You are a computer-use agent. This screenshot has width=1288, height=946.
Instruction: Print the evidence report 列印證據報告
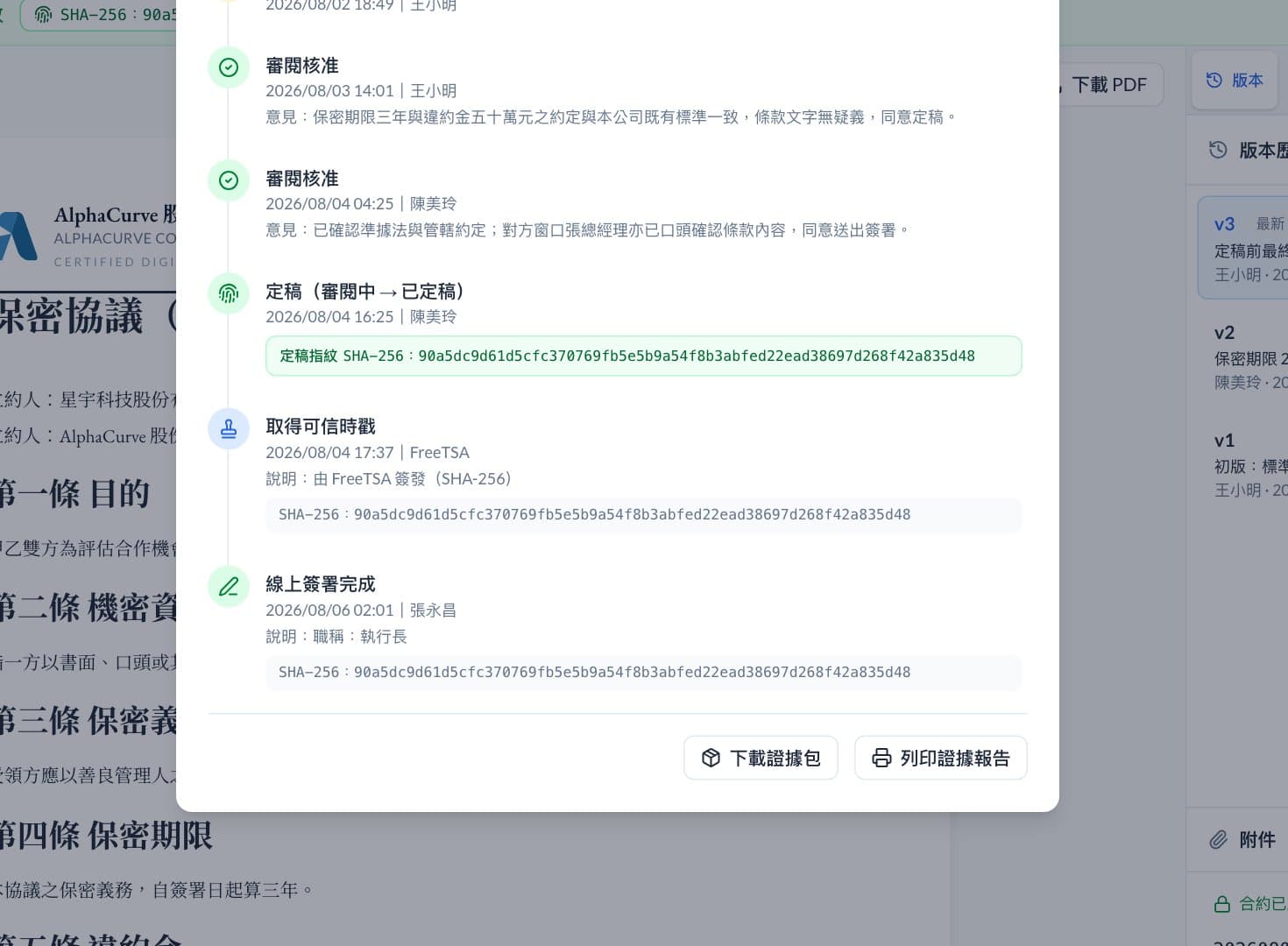(941, 758)
